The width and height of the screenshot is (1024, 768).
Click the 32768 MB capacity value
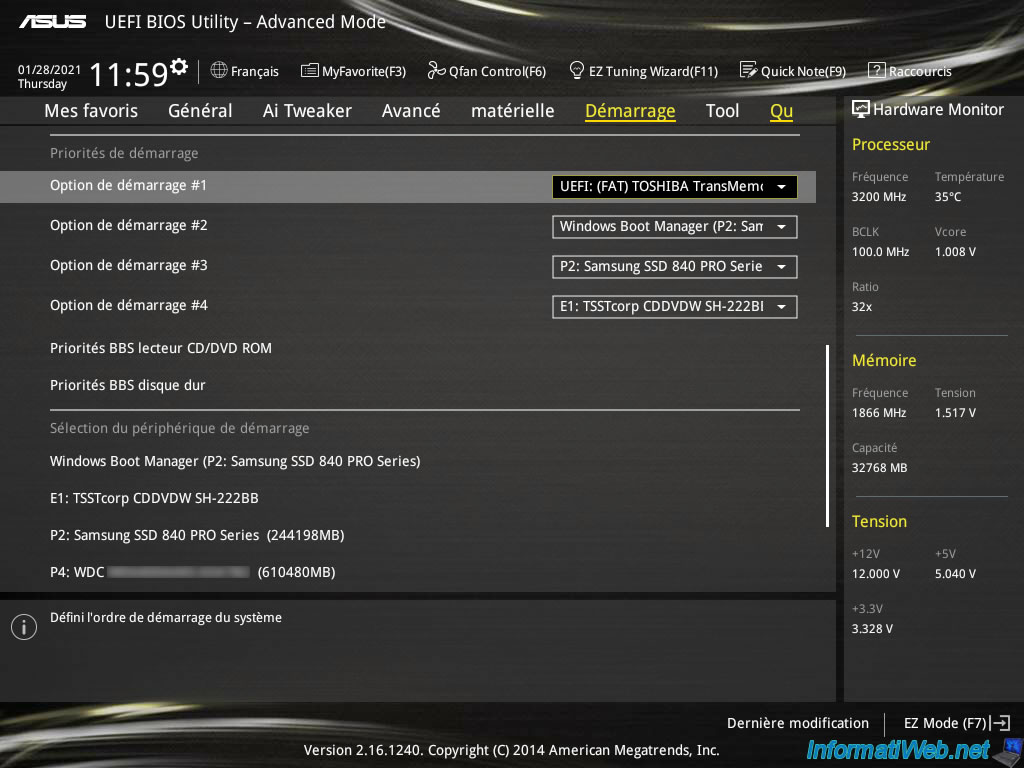(879, 468)
